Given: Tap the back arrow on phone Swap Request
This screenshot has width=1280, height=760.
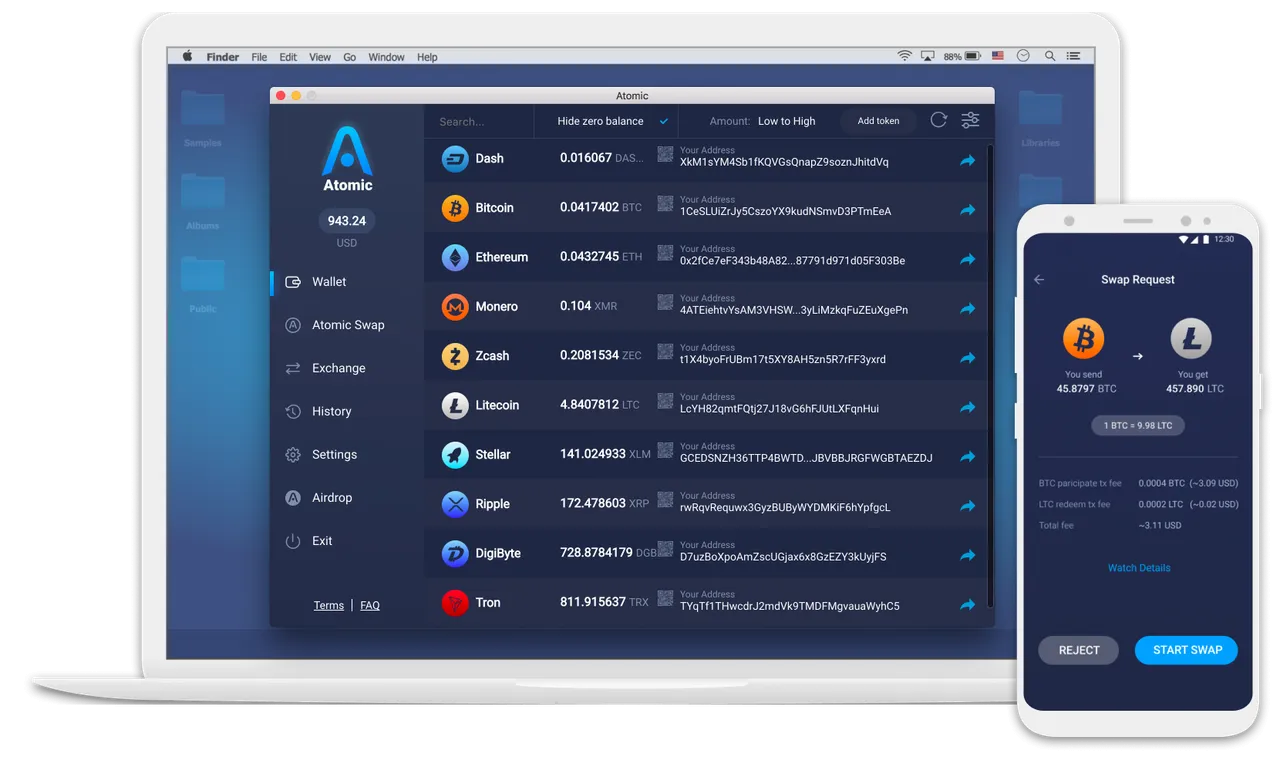Looking at the screenshot, I should [x=1039, y=280].
